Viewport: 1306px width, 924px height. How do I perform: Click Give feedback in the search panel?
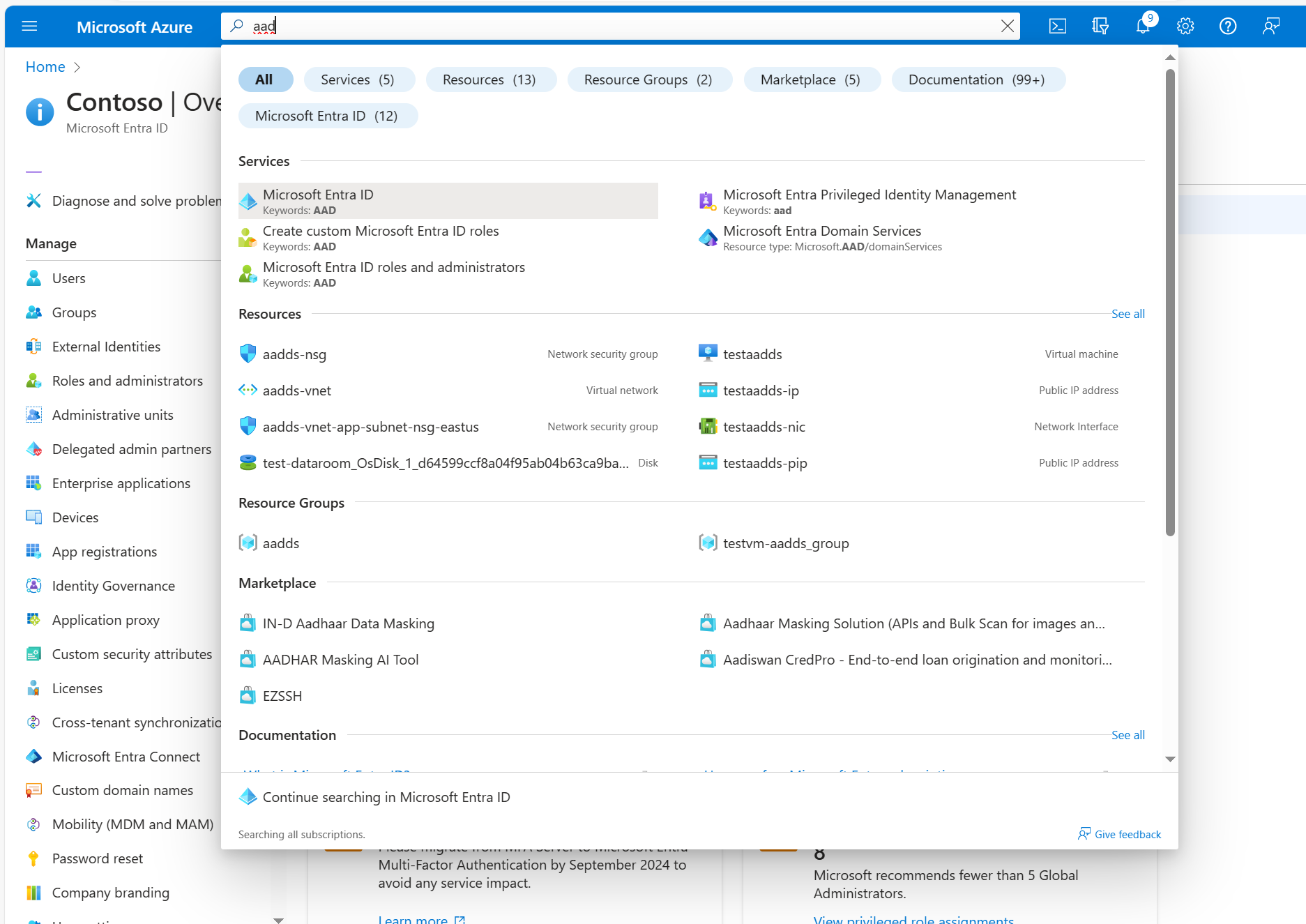1120,834
